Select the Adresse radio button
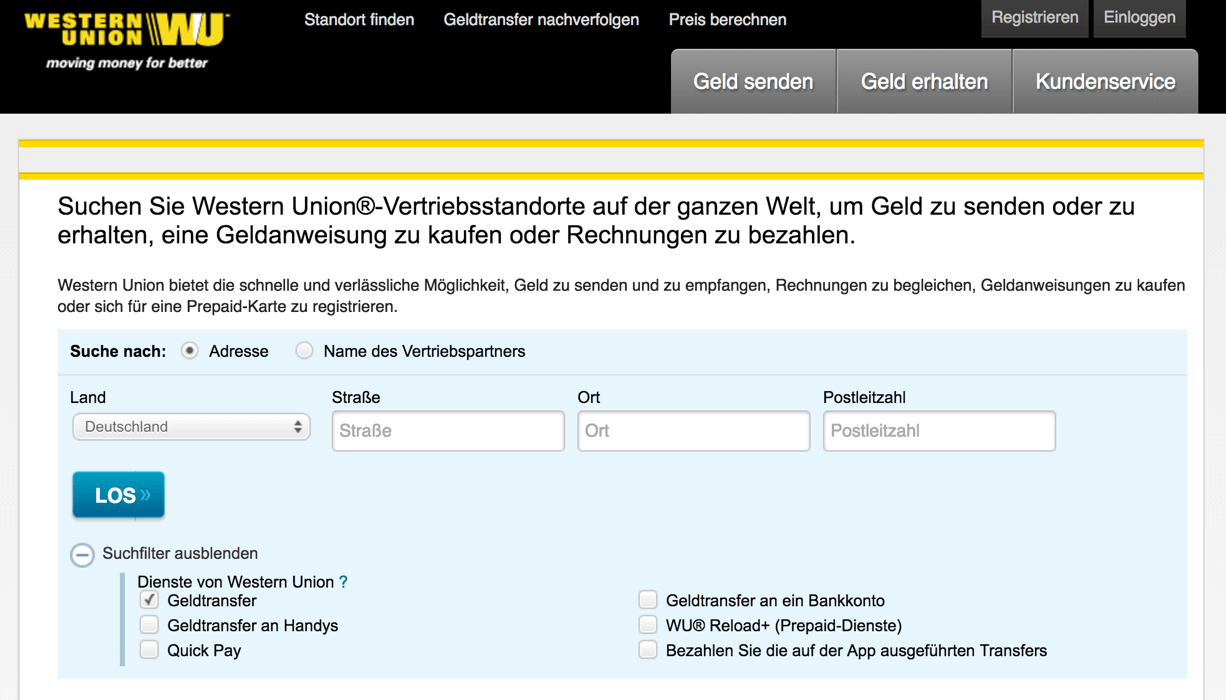 click(x=190, y=351)
